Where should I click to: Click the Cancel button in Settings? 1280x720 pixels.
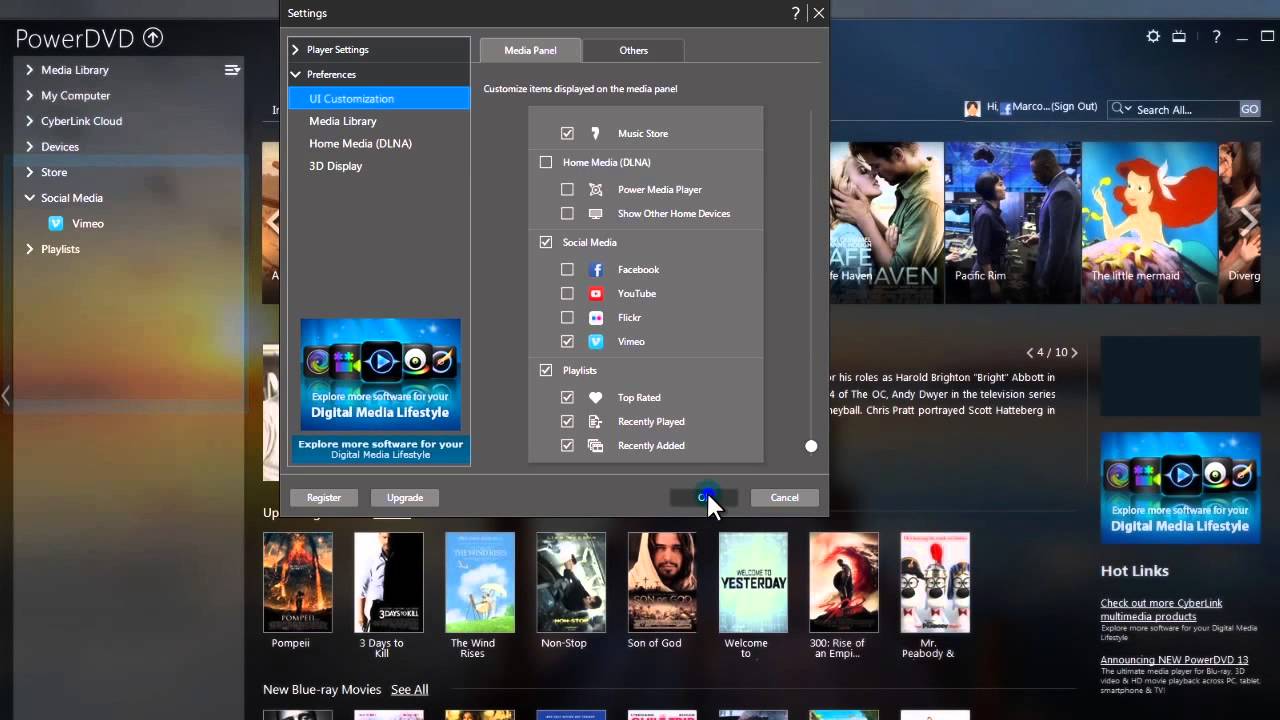coord(784,497)
